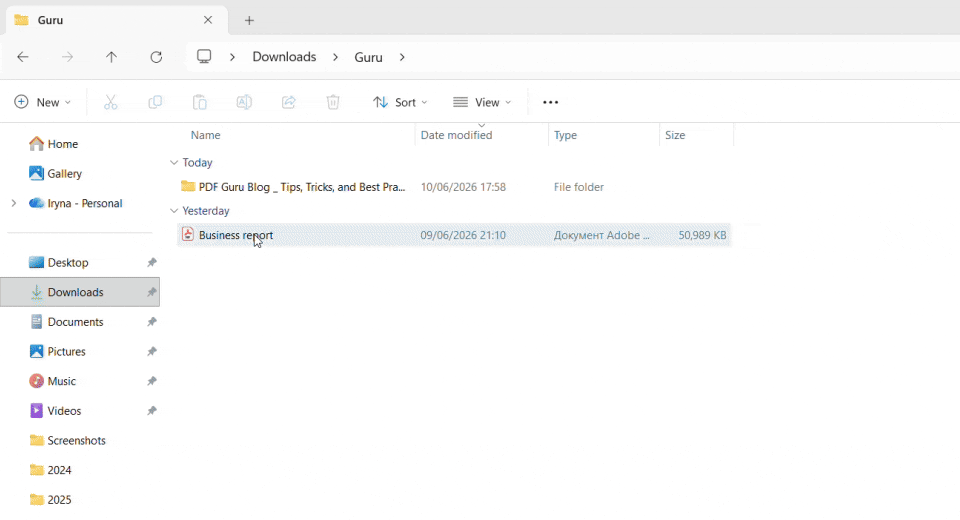
Task: Open the 2024 folder in sidebar
Action: point(50,470)
